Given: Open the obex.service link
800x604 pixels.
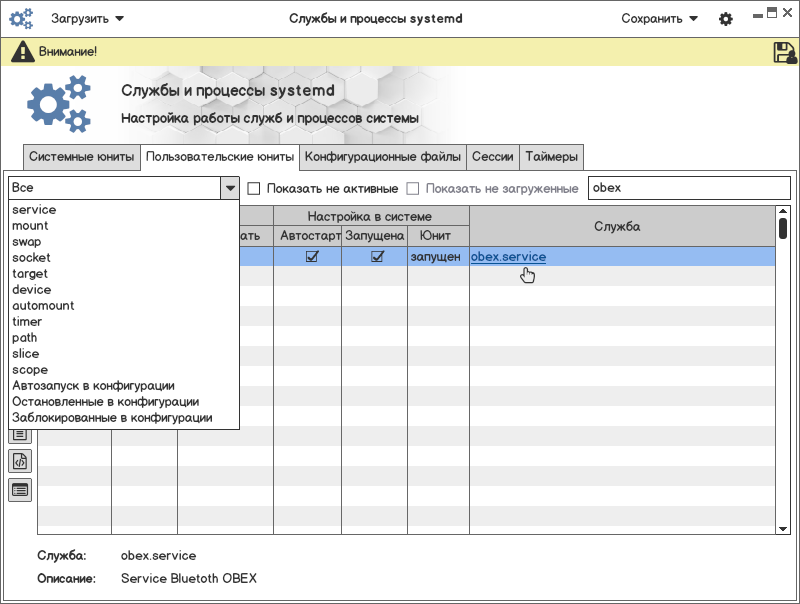Looking at the screenshot, I should (x=508, y=257).
